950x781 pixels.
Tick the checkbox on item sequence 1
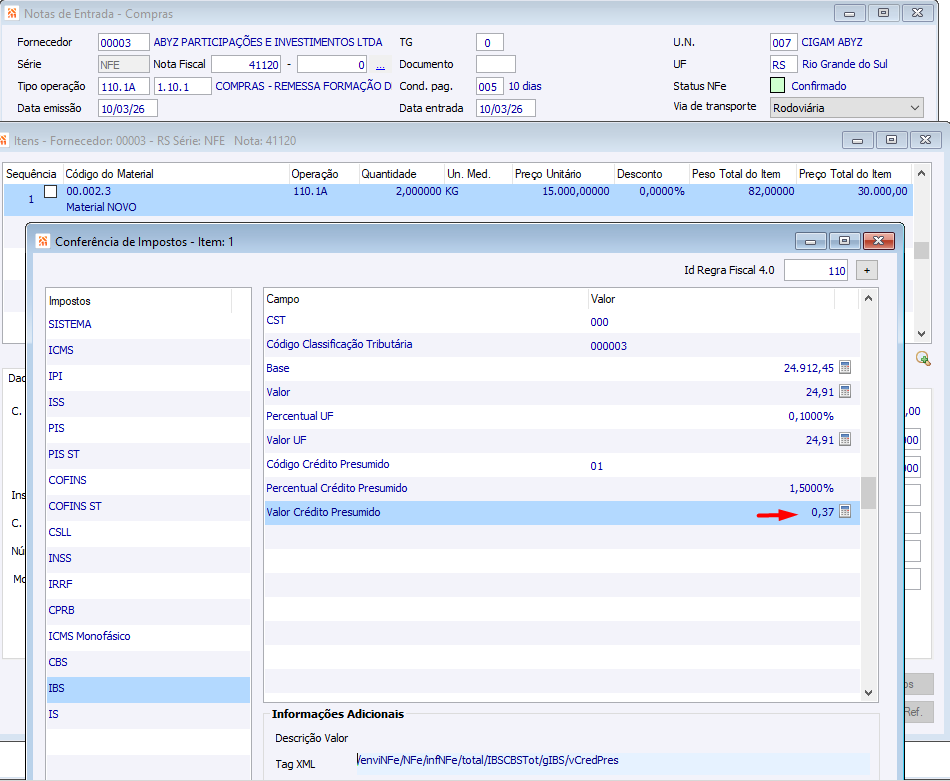(51, 191)
